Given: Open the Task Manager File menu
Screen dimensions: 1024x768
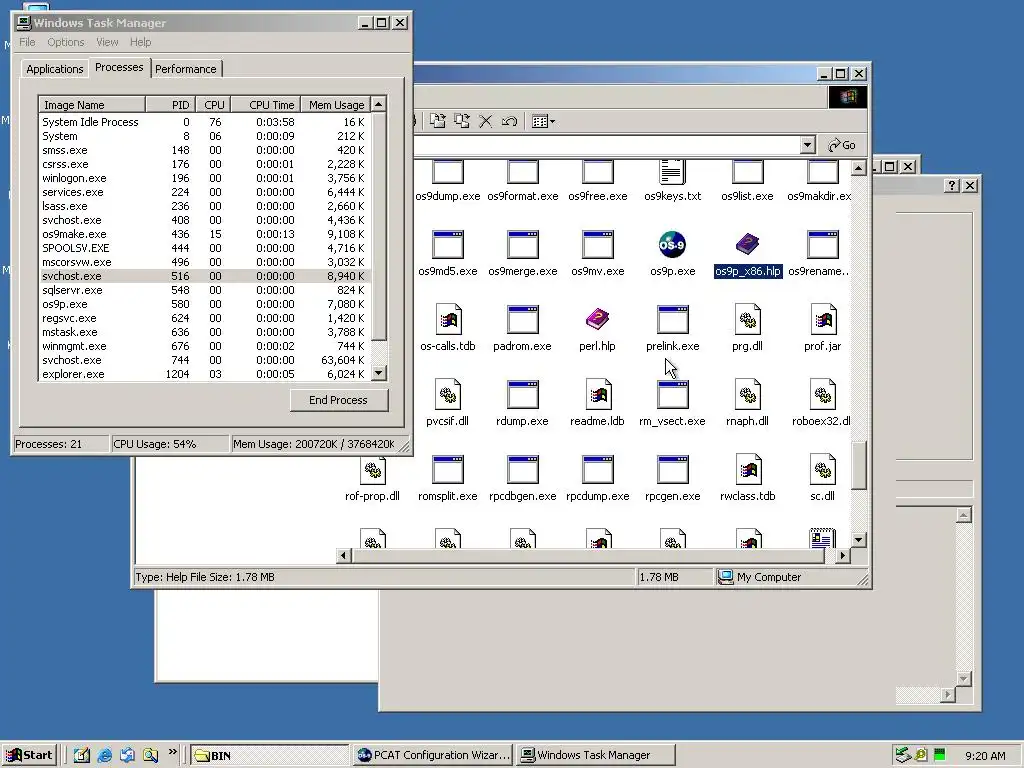Looking at the screenshot, I should point(27,42).
